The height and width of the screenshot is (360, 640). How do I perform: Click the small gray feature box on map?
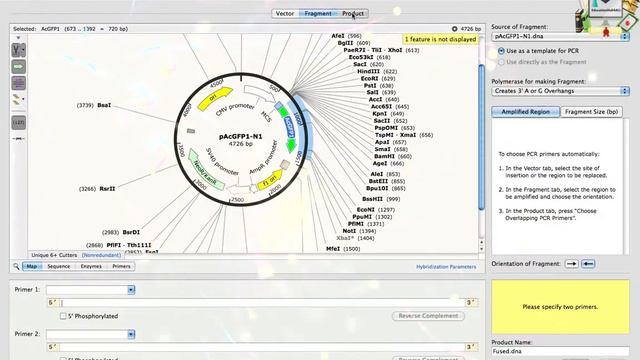pyautogui.click(x=191, y=131)
